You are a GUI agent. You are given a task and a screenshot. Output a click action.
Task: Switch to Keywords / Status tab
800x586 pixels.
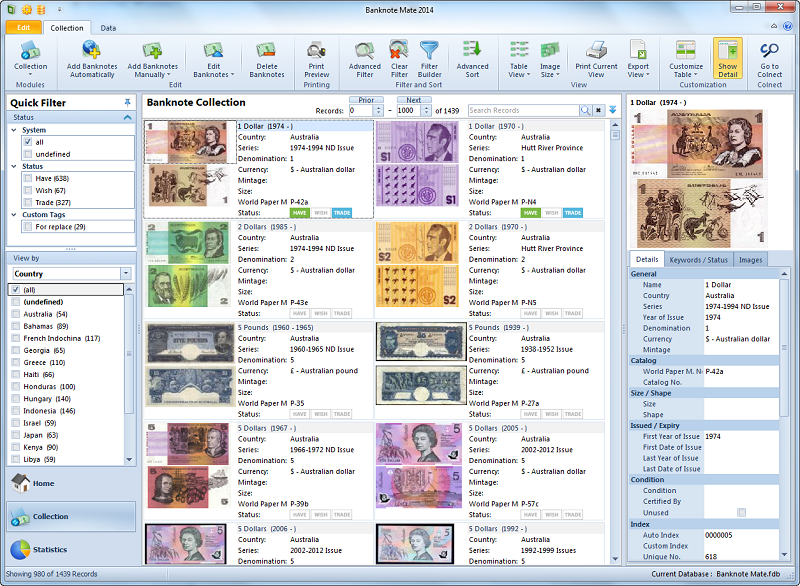coord(698,260)
